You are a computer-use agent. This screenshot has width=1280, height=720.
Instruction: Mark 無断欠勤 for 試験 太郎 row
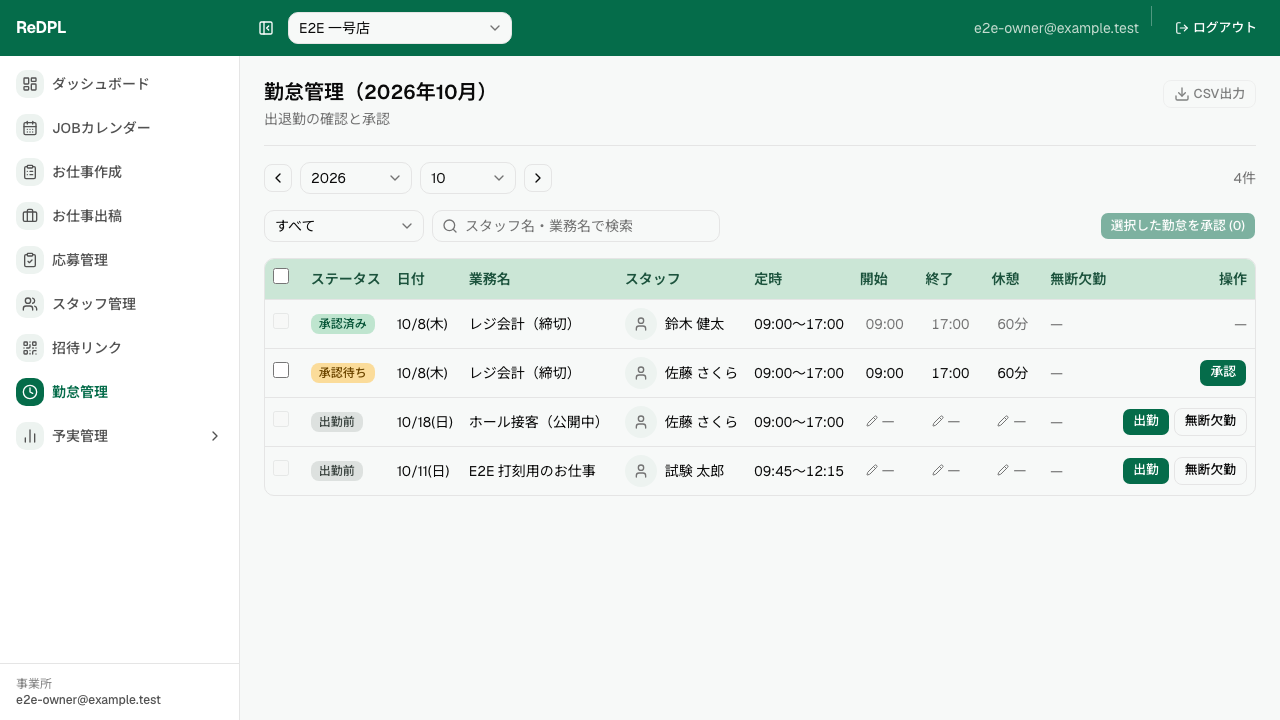pyautogui.click(x=1210, y=470)
